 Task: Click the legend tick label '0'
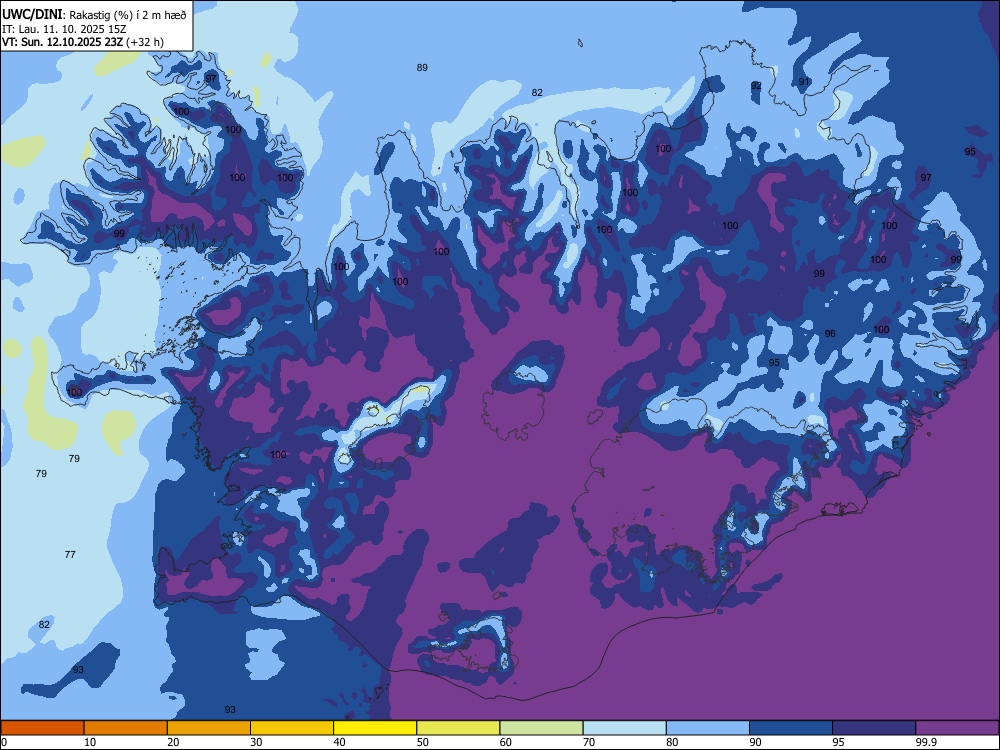pyautogui.click(x=4, y=742)
